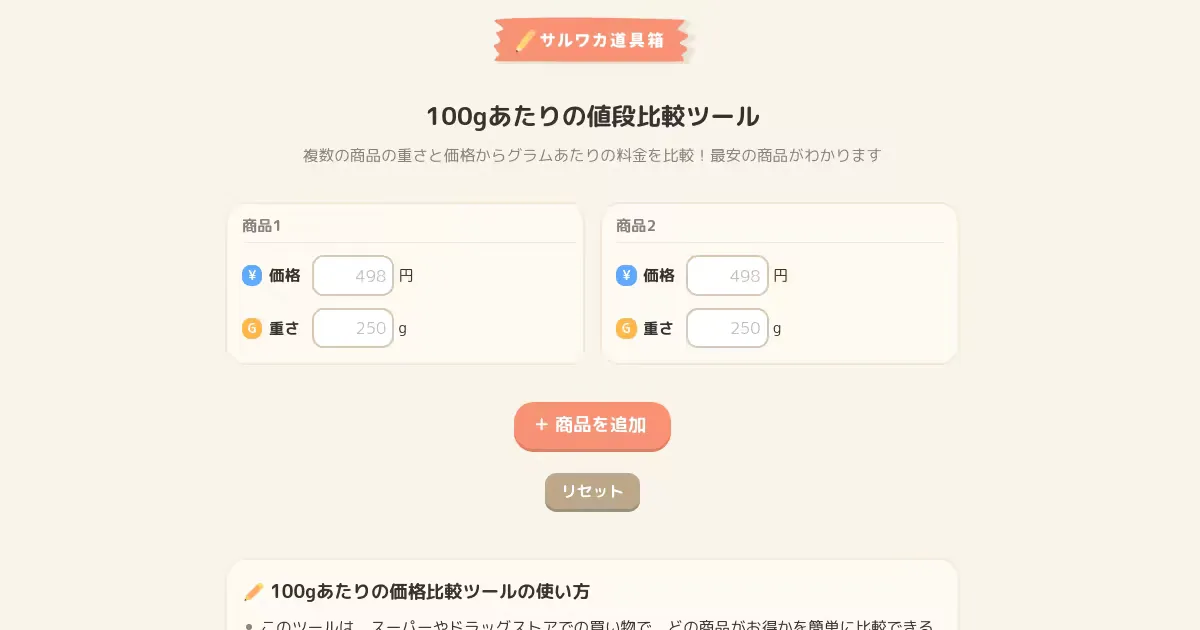Focus the 重さ input field of 商品1

click(x=353, y=328)
